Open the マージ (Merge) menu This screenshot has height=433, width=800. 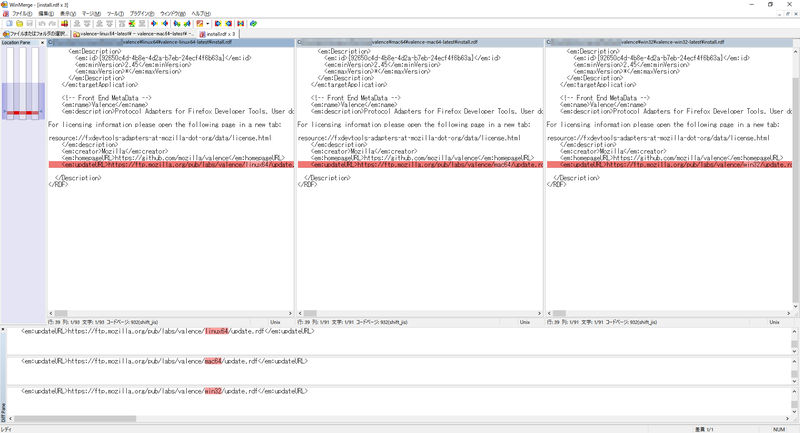[x=91, y=14]
